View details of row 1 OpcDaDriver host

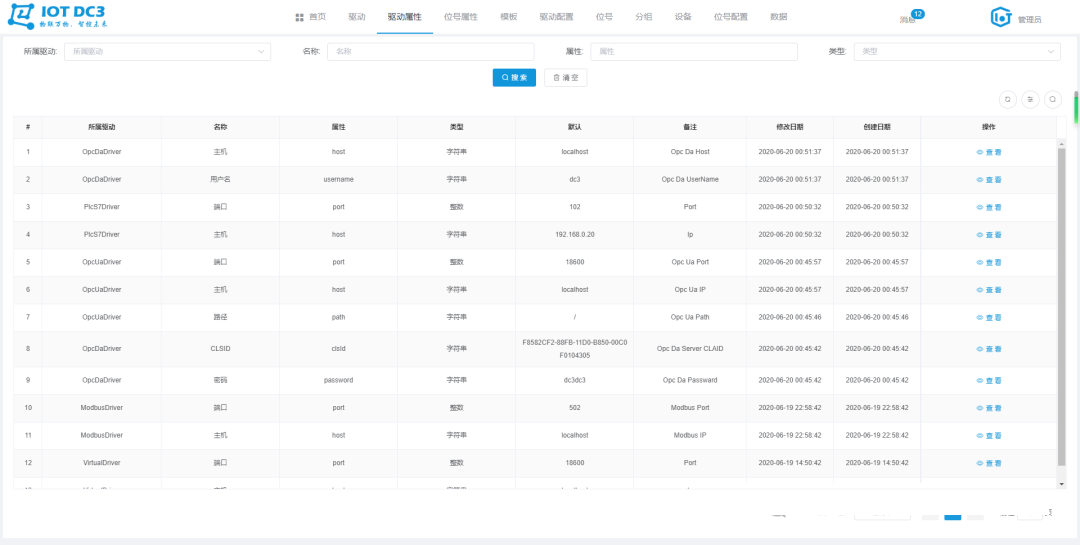coord(988,152)
